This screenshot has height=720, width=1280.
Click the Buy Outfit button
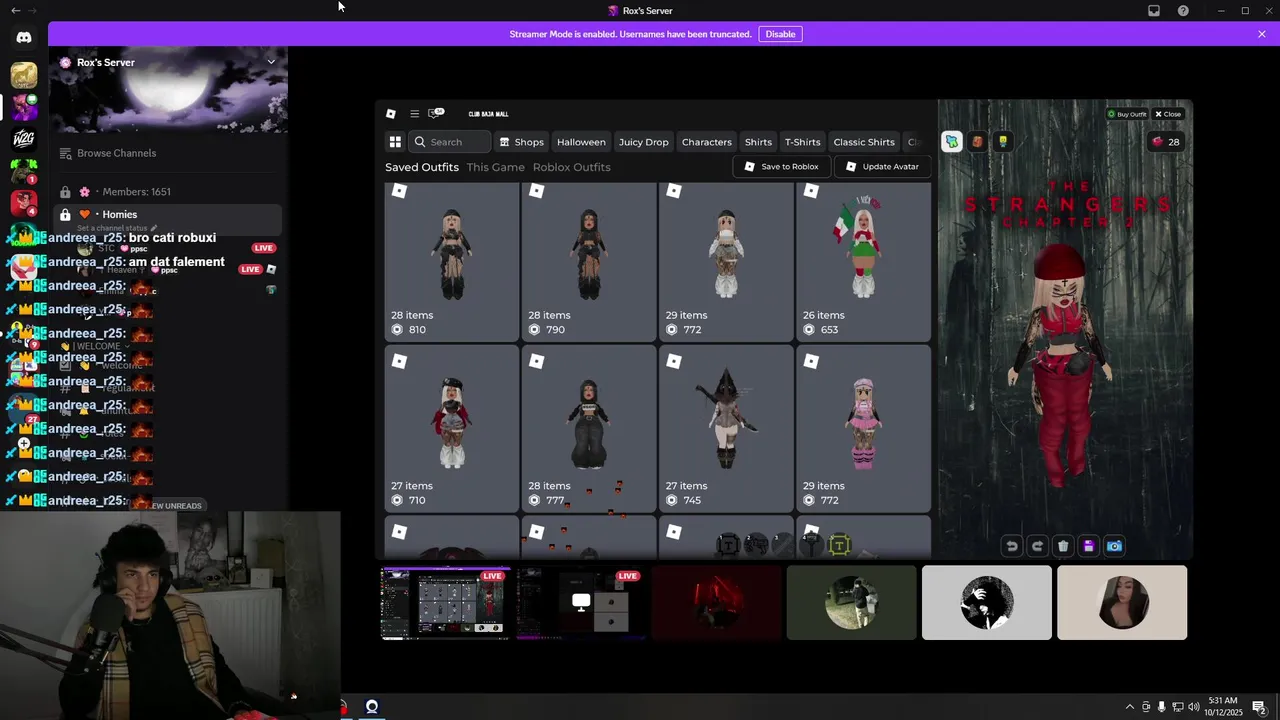click(x=1127, y=114)
